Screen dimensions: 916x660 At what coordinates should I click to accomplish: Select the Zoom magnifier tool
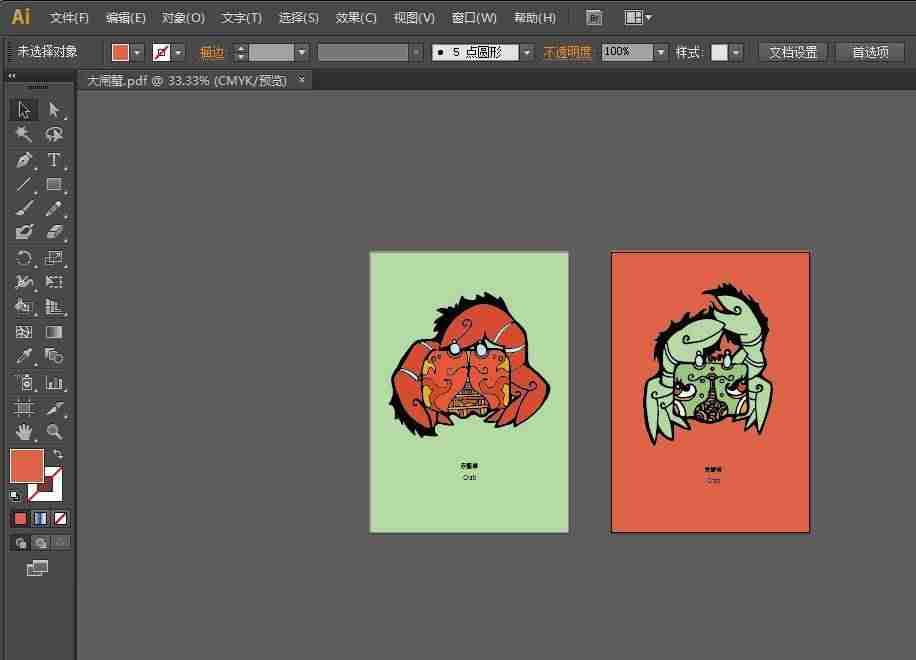click(x=54, y=432)
